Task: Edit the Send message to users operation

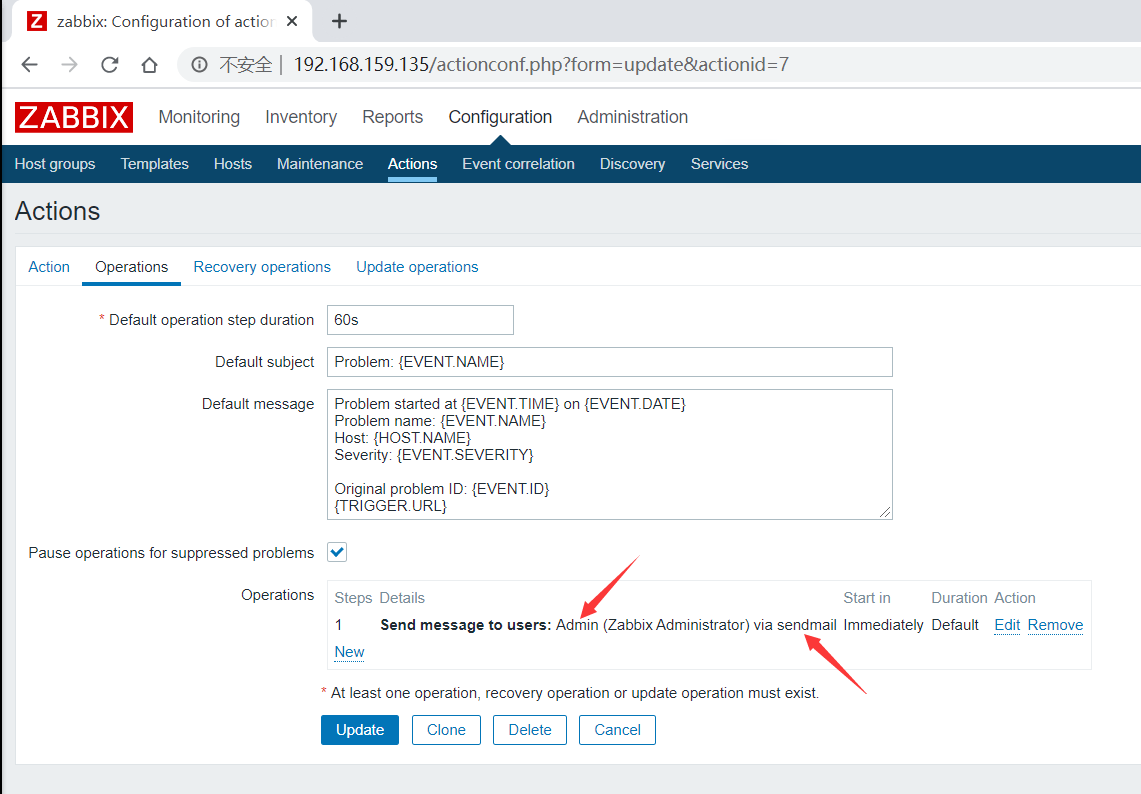Action: (x=1007, y=625)
